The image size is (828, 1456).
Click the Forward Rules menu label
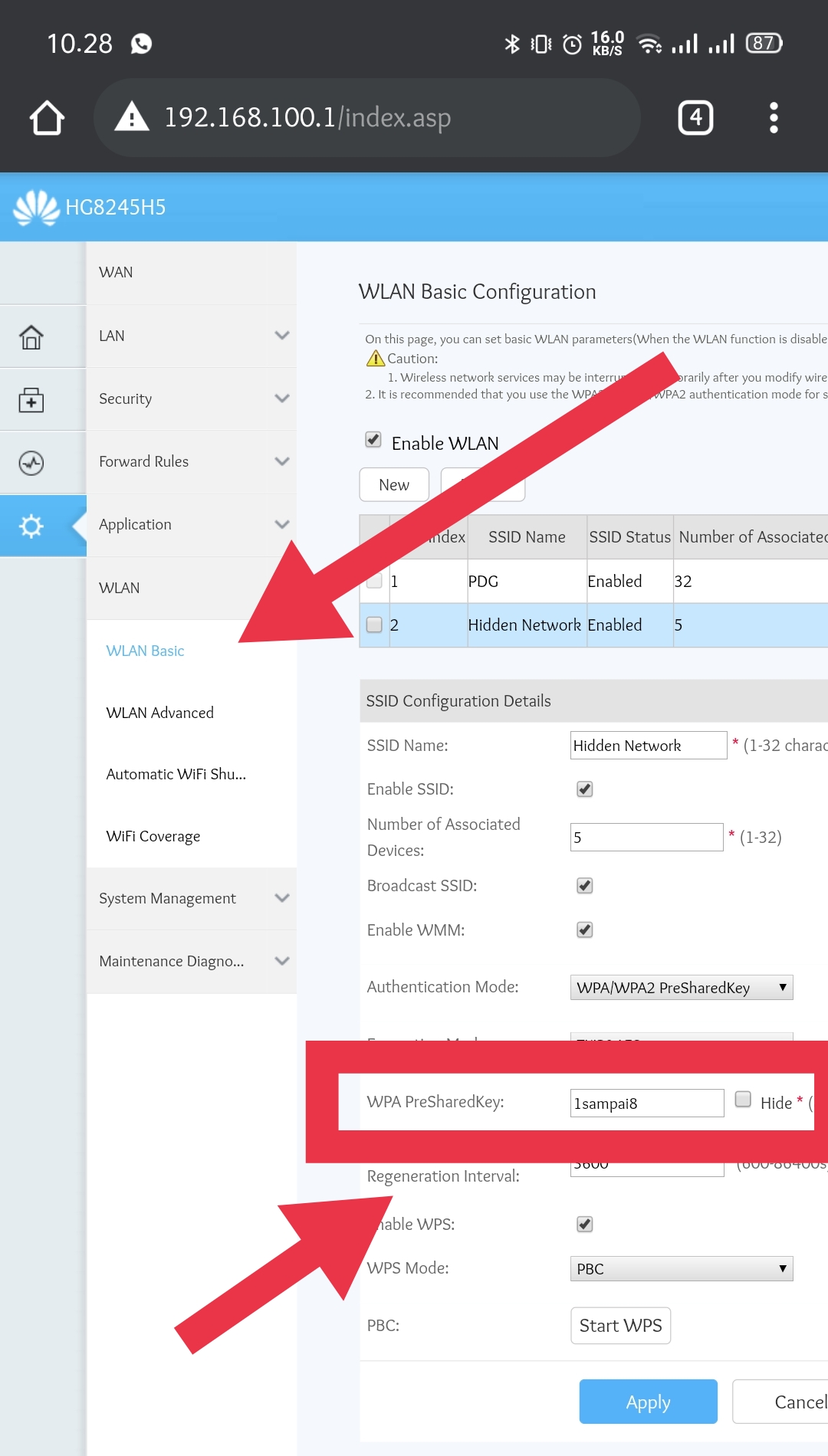144,462
